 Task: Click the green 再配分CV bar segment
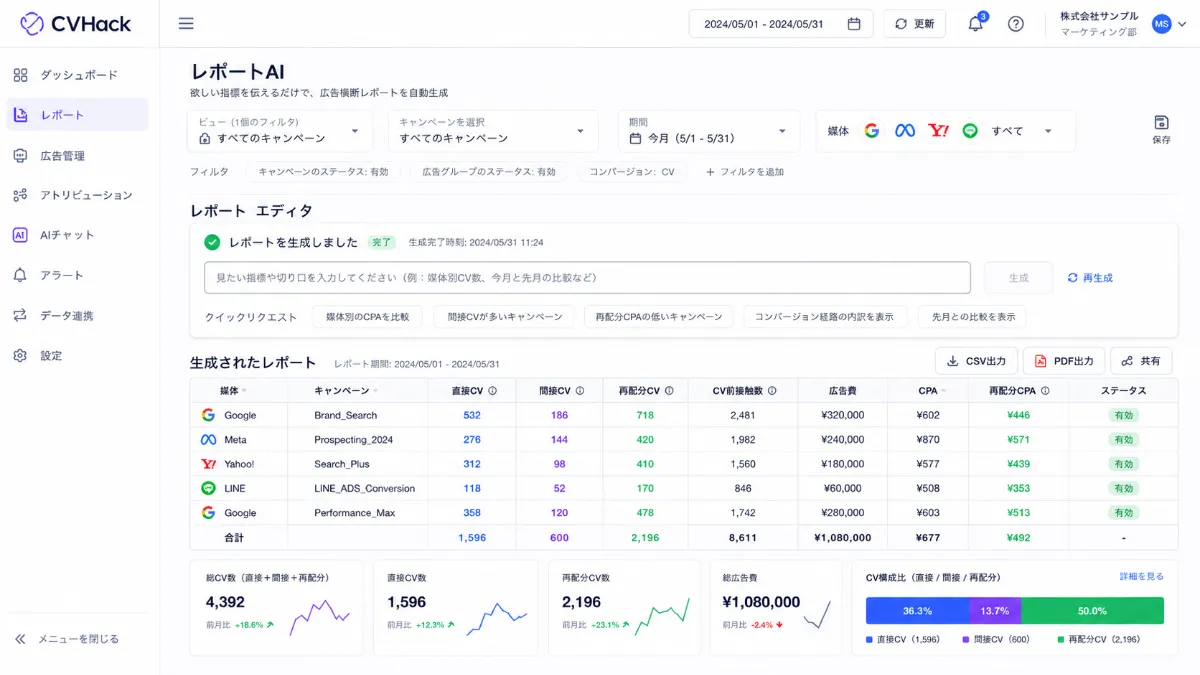point(1092,611)
